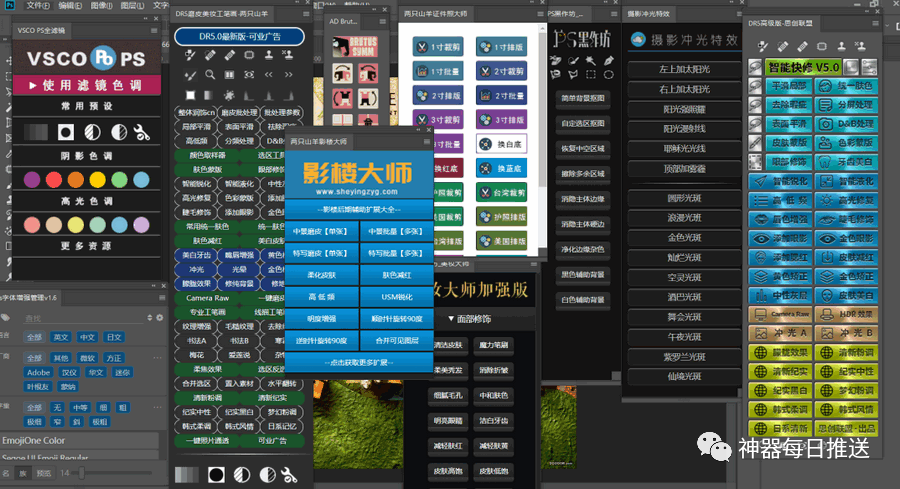
Task: Click the double right arrows icon in DR5 panel
Action: (x=289, y=75)
